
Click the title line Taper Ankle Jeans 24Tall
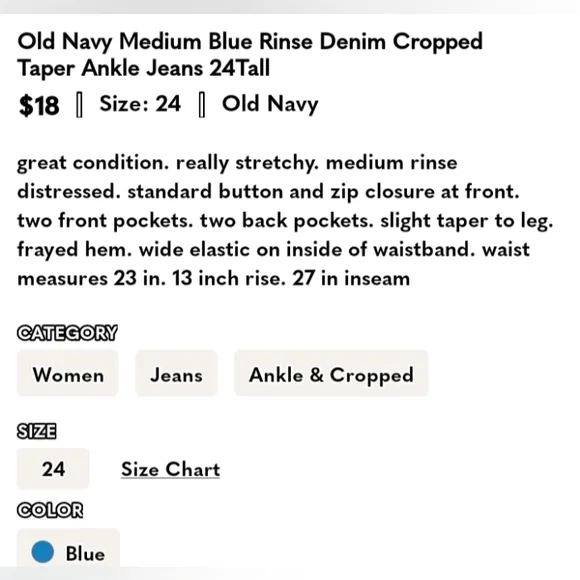pos(144,69)
